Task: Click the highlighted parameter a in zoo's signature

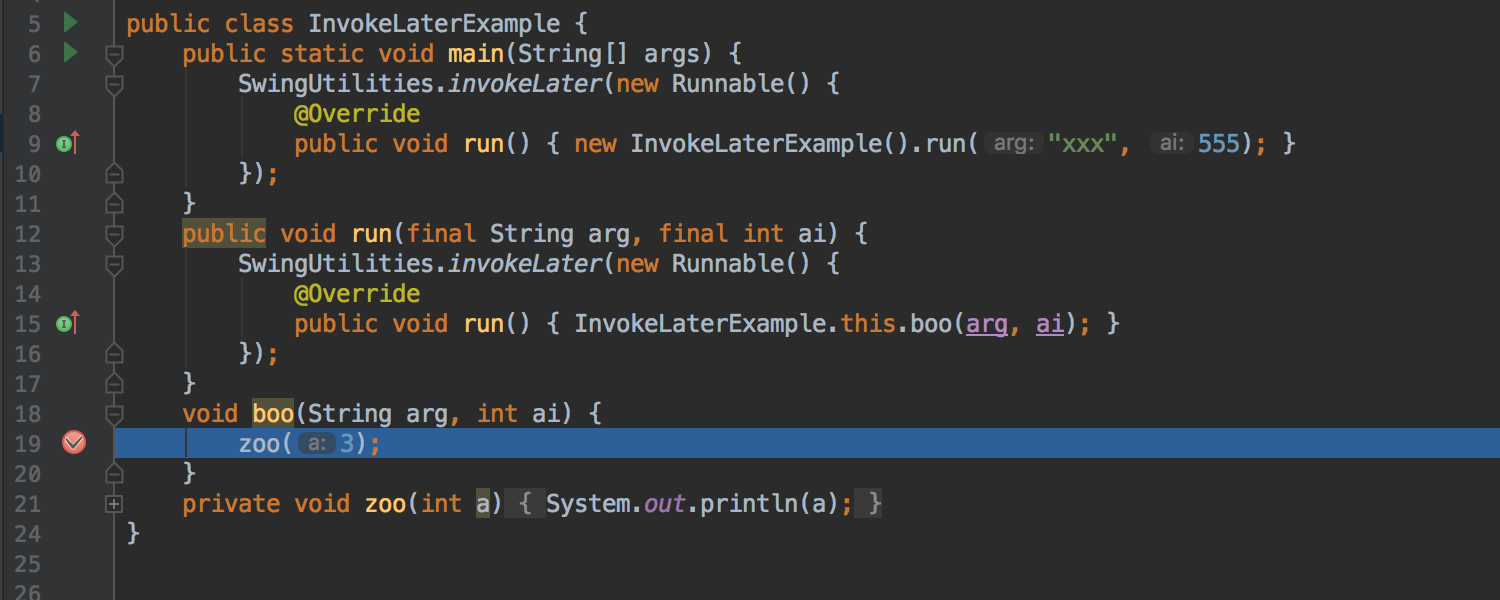Action: (483, 503)
